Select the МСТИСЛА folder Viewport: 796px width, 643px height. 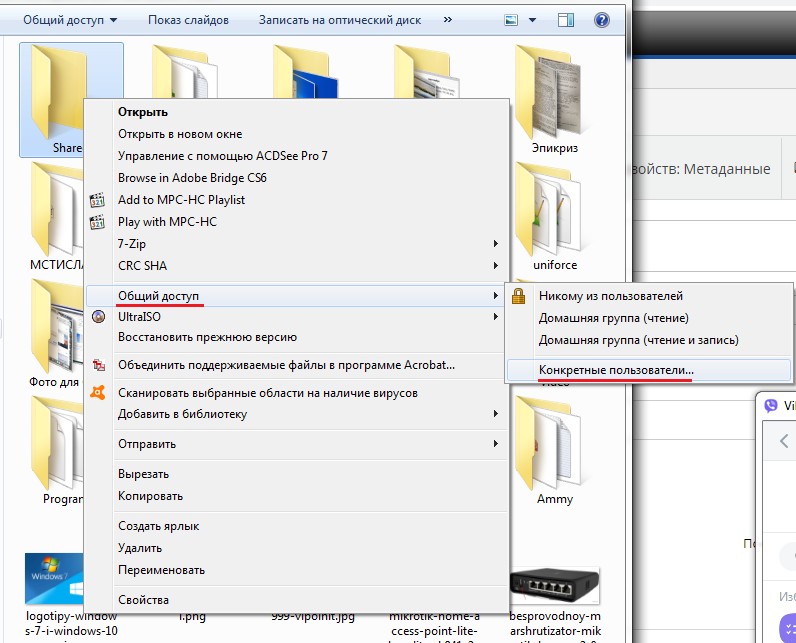click(56, 217)
